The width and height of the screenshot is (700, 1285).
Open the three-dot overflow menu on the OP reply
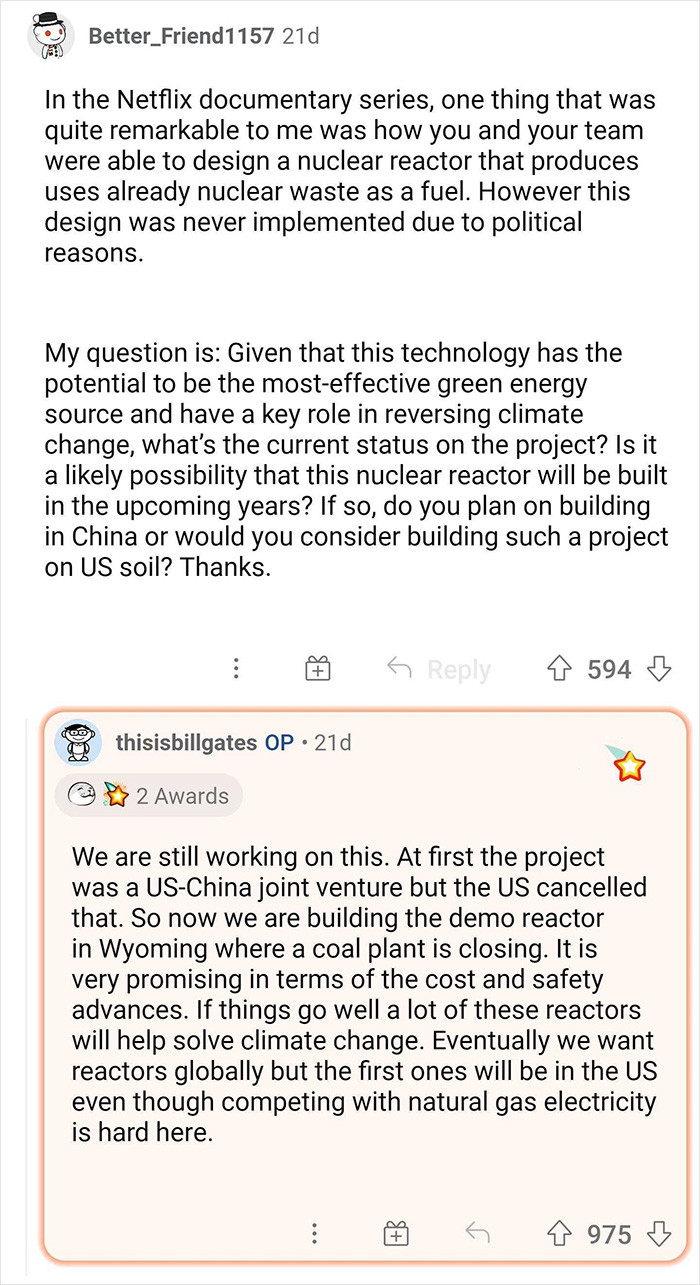(x=316, y=1234)
